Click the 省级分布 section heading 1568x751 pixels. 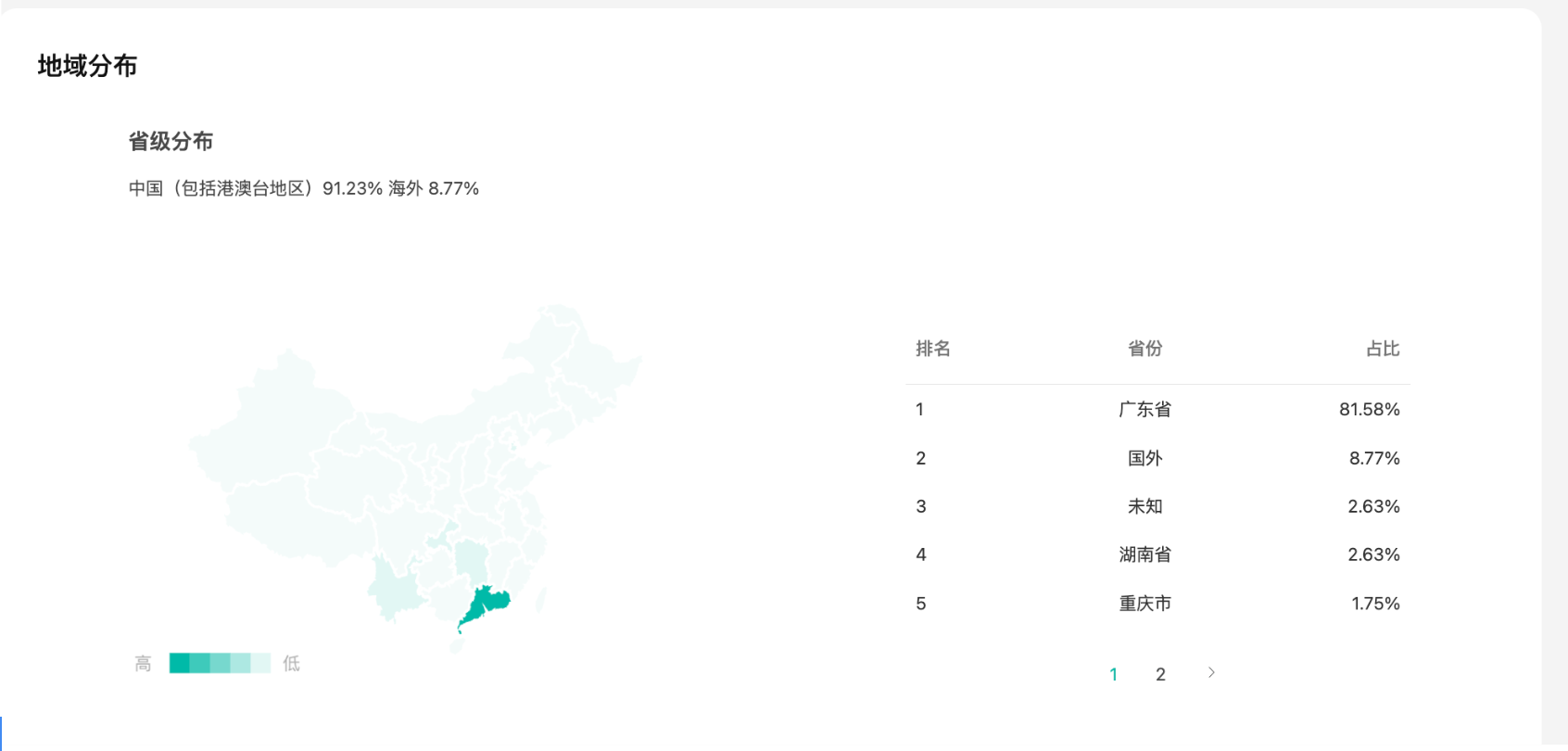(171, 141)
